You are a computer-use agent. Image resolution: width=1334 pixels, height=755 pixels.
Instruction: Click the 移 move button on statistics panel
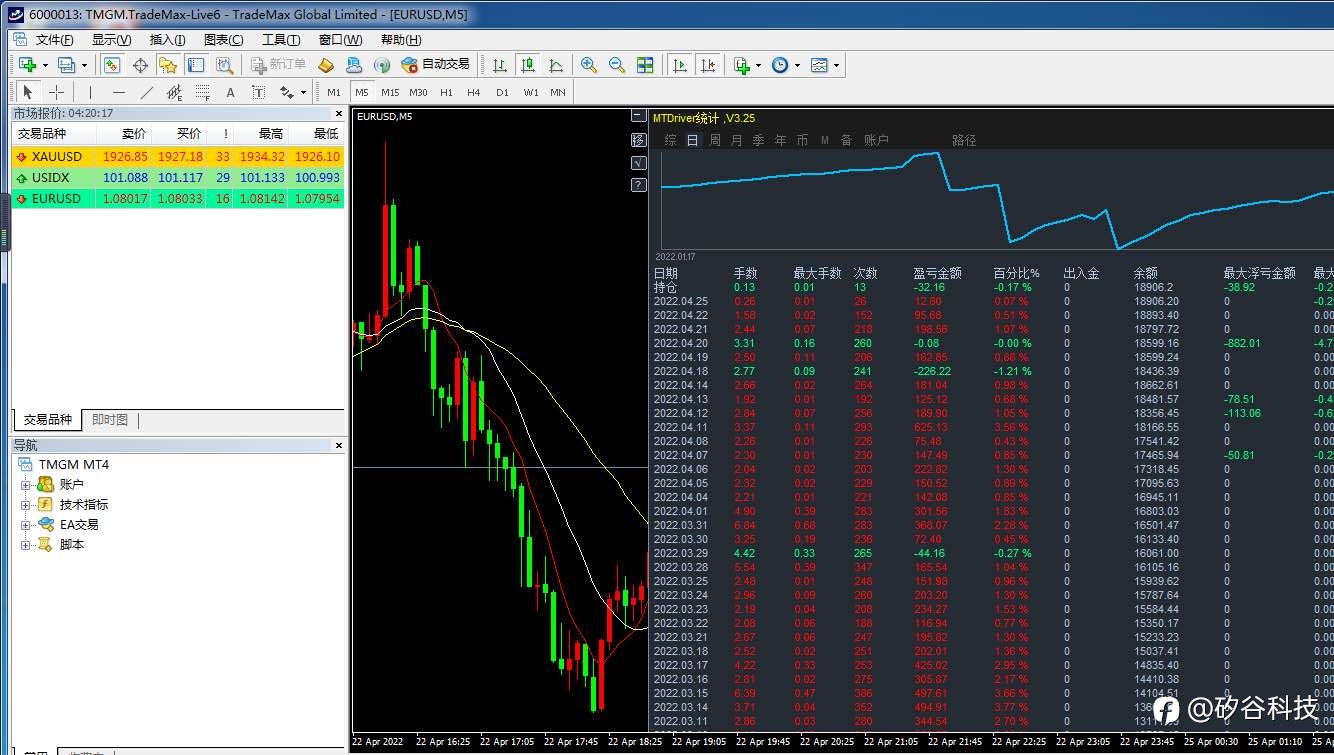[638, 140]
